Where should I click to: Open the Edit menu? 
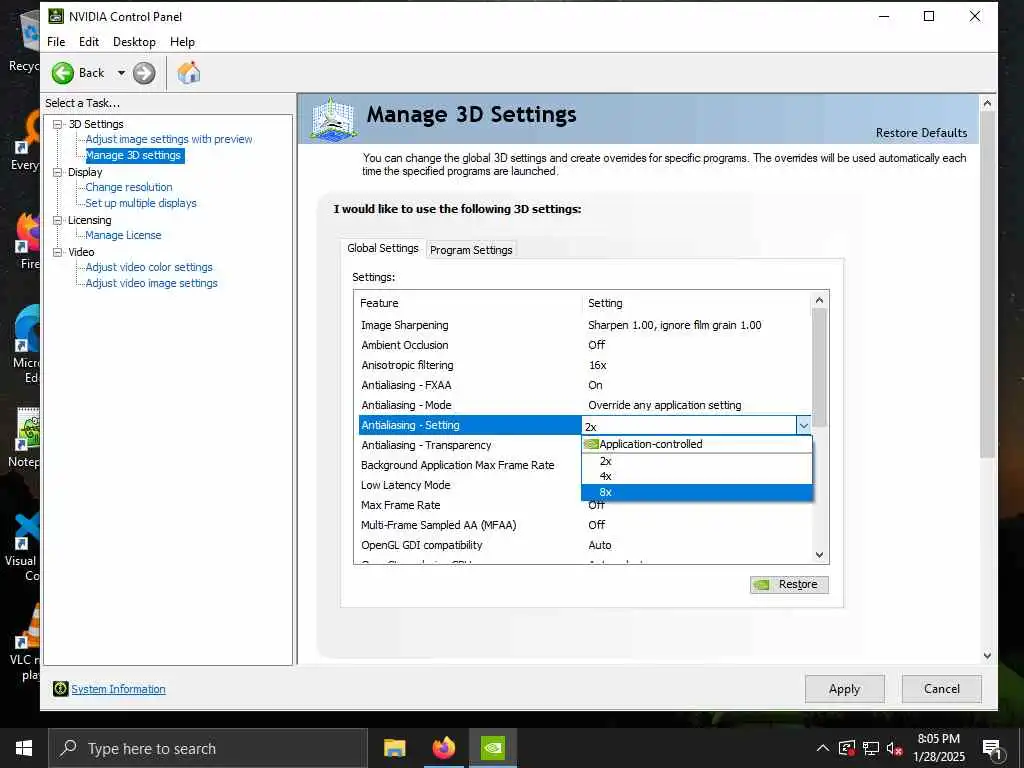click(x=89, y=42)
